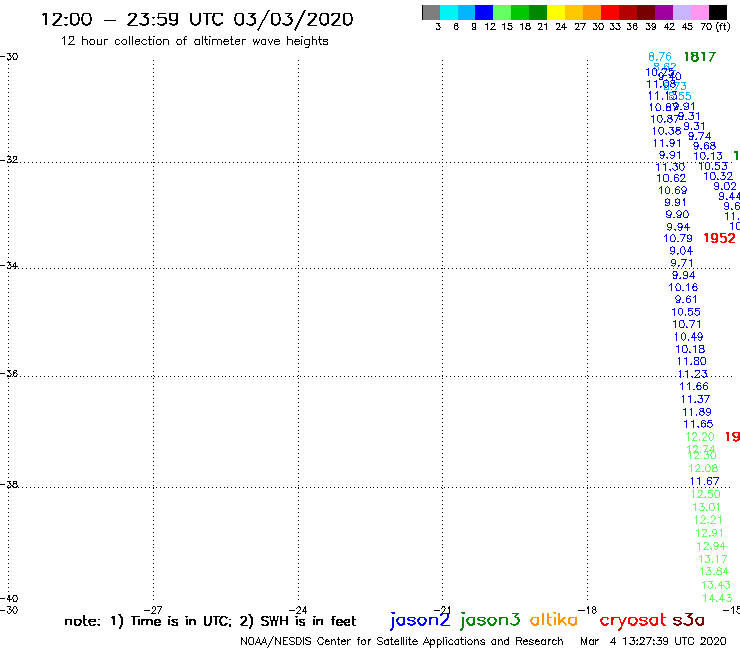Click the wave height value 11.80
Viewport: 740px width, 650px height.
point(691,362)
